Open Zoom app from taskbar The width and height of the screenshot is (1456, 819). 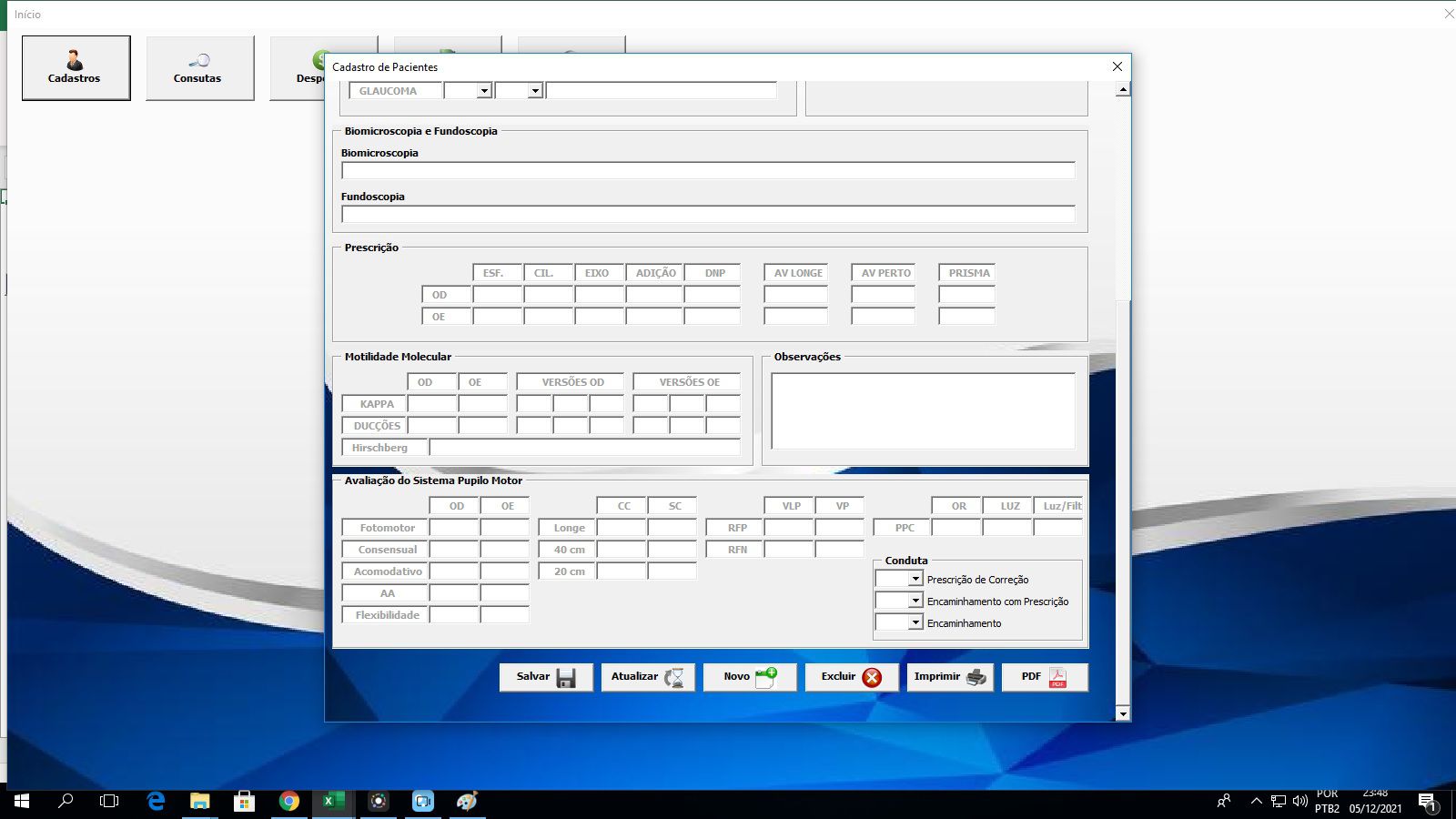pyautogui.click(x=423, y=802)
